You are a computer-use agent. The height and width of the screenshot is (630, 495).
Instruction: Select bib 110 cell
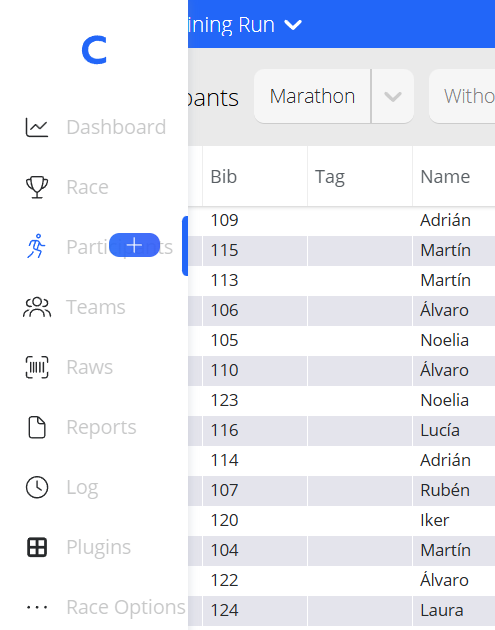[255, 370]
